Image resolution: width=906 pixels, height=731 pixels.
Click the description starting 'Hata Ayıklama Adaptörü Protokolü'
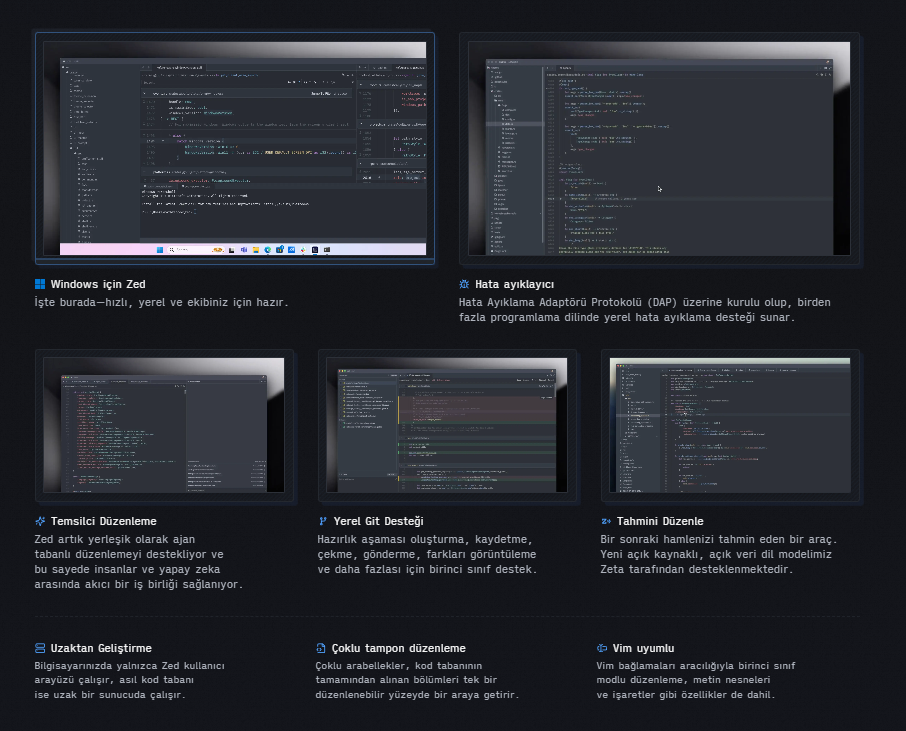(x=645, y=310)
